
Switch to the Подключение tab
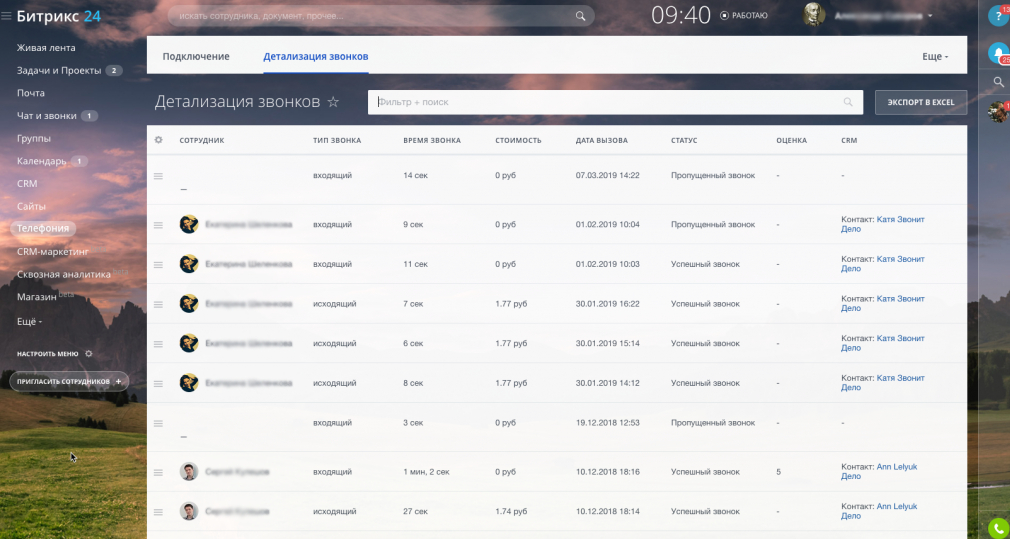(196, 57)
